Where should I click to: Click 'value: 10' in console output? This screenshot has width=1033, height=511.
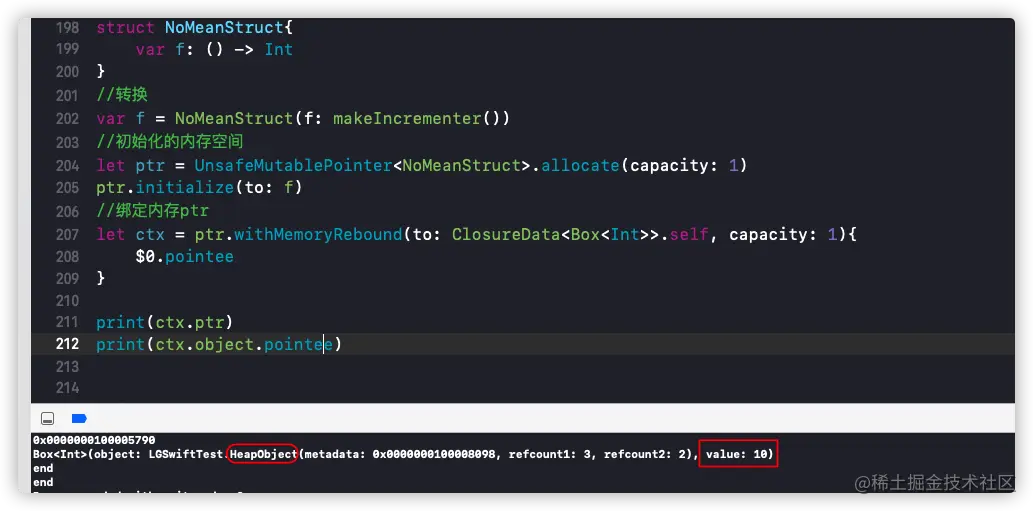pos(735,454)
